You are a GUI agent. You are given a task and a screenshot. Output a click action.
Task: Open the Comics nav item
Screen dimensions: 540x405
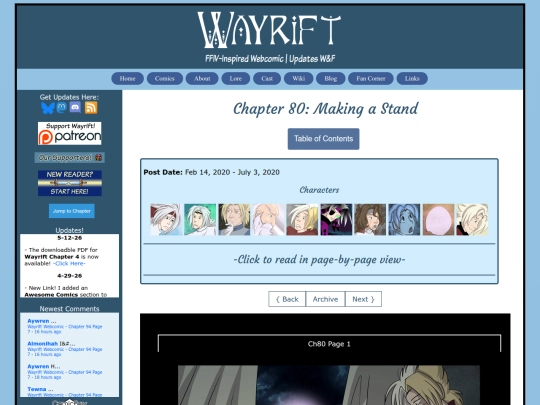pos(165,79)
